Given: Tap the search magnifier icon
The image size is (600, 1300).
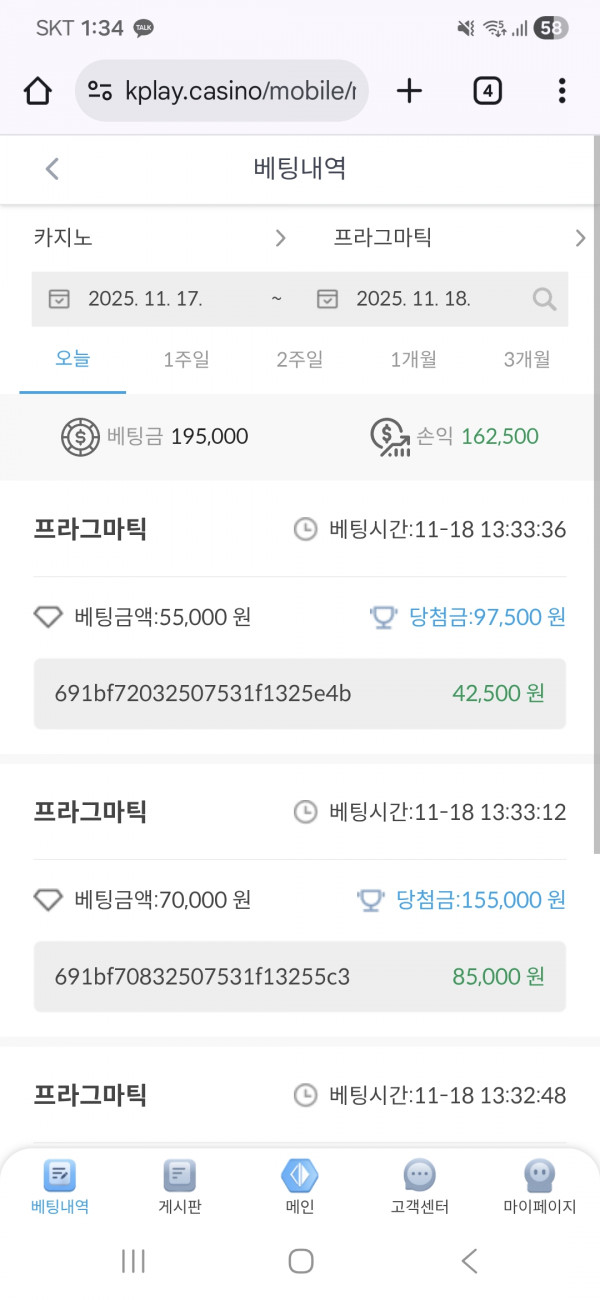Looking at the screenshot, I should (544, 298).
